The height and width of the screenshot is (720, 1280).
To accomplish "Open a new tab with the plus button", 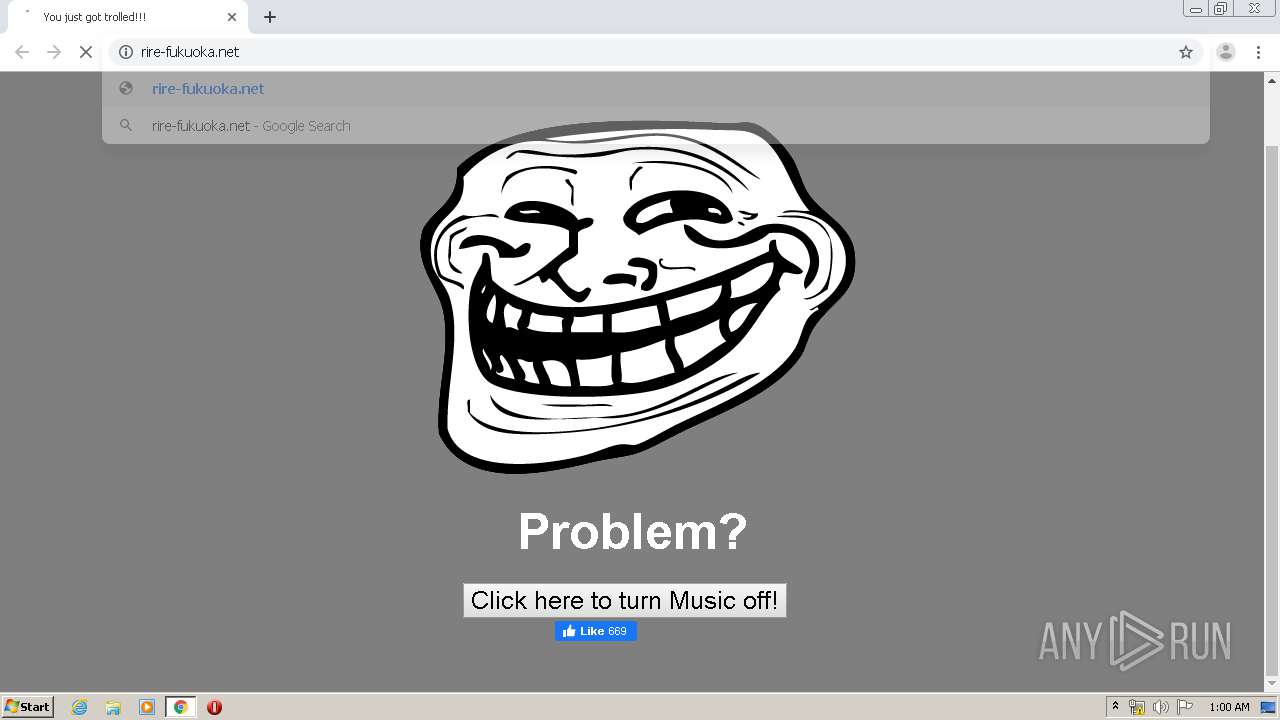I will coord(270,17).
